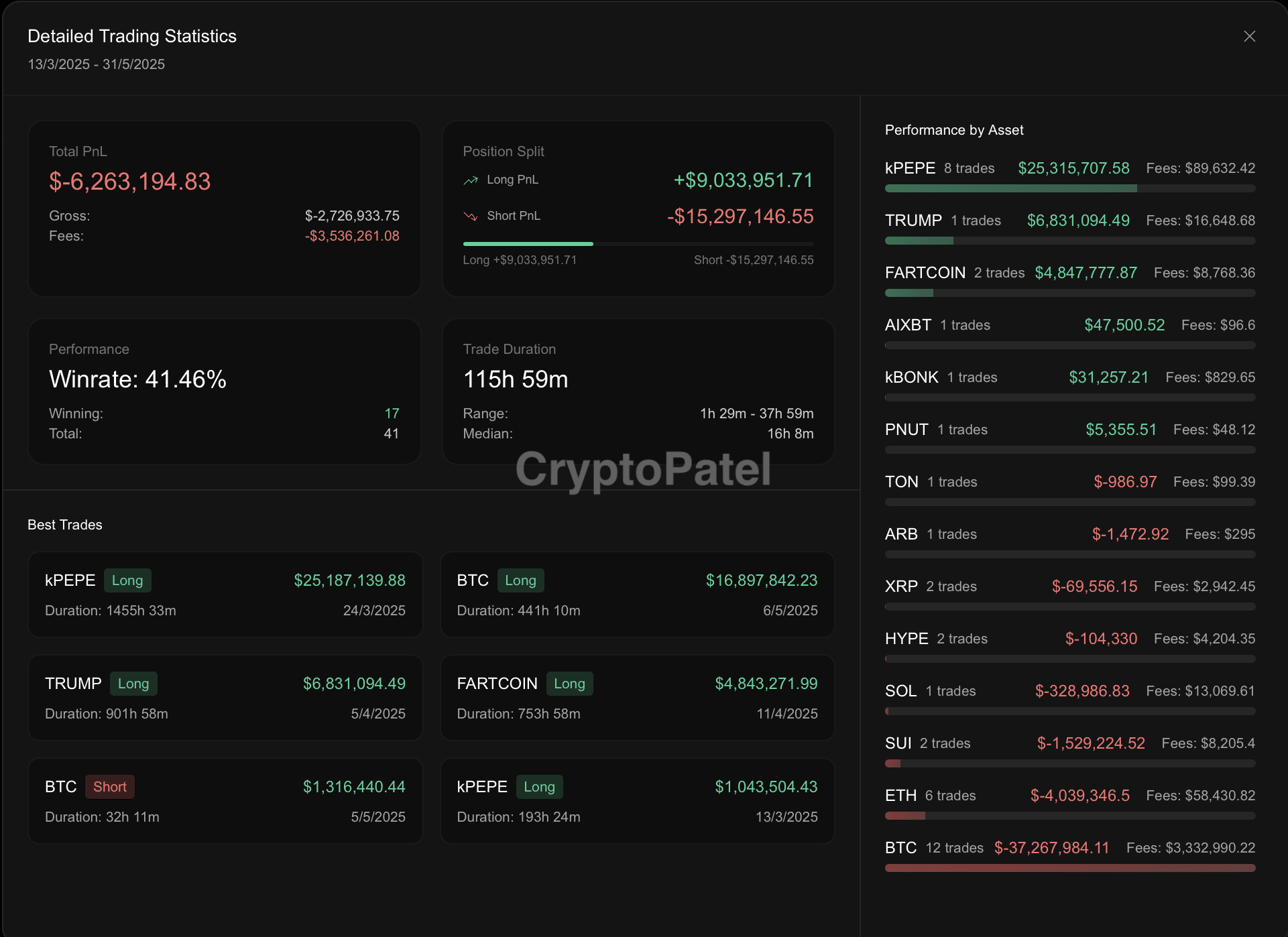Click the Short badge on BTC trade
Image resolution: width=1288 pixels, height=937 pixels.
coord(110,787)
